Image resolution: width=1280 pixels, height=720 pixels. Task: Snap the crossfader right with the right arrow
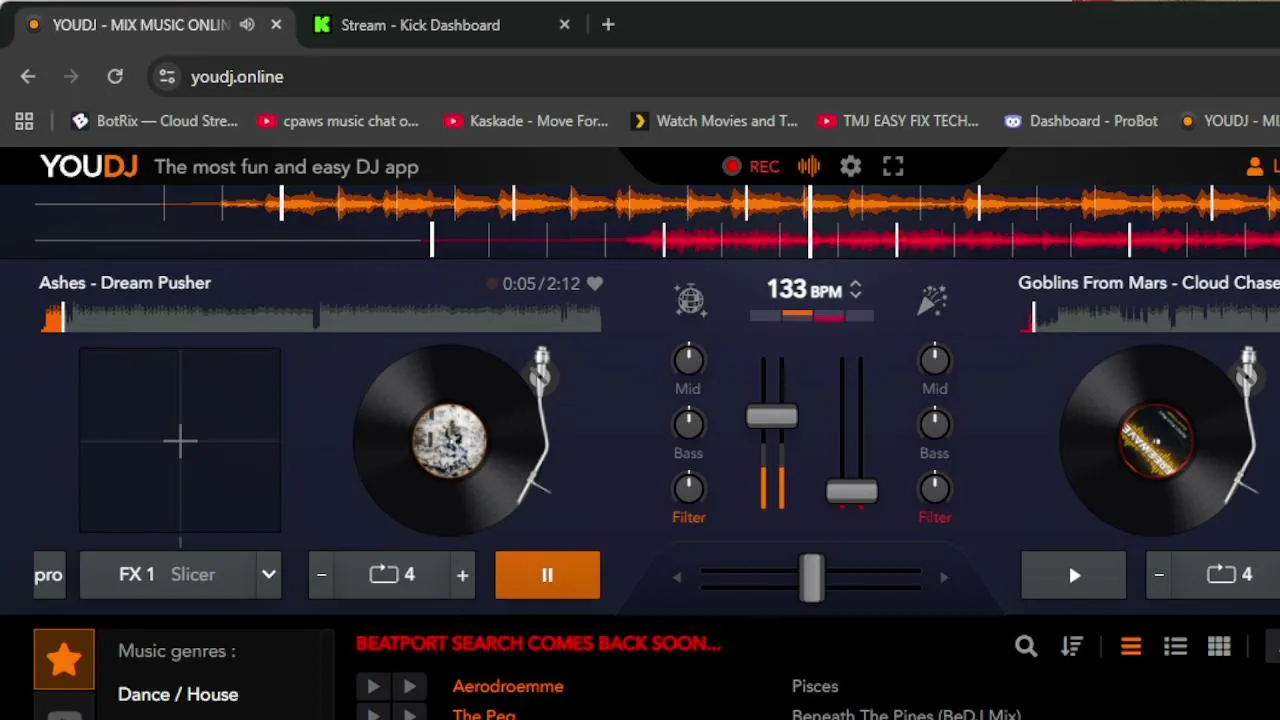point(943,577)
